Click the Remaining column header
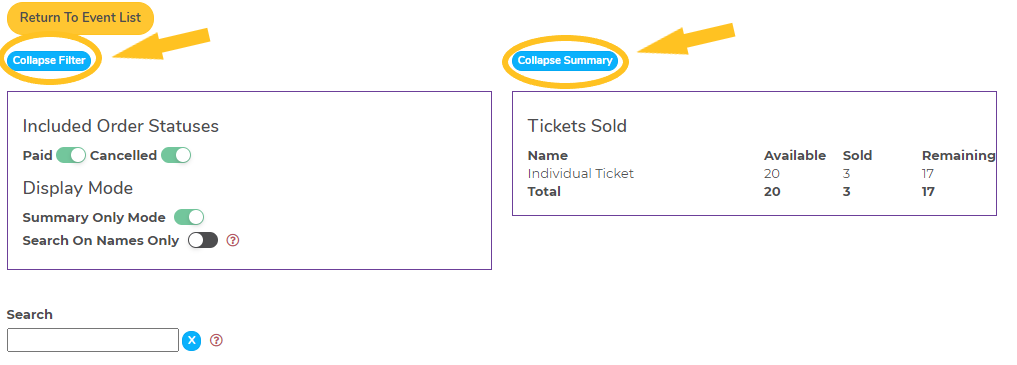The height and width of the screenshot is (365, 1017). (959, 156)
